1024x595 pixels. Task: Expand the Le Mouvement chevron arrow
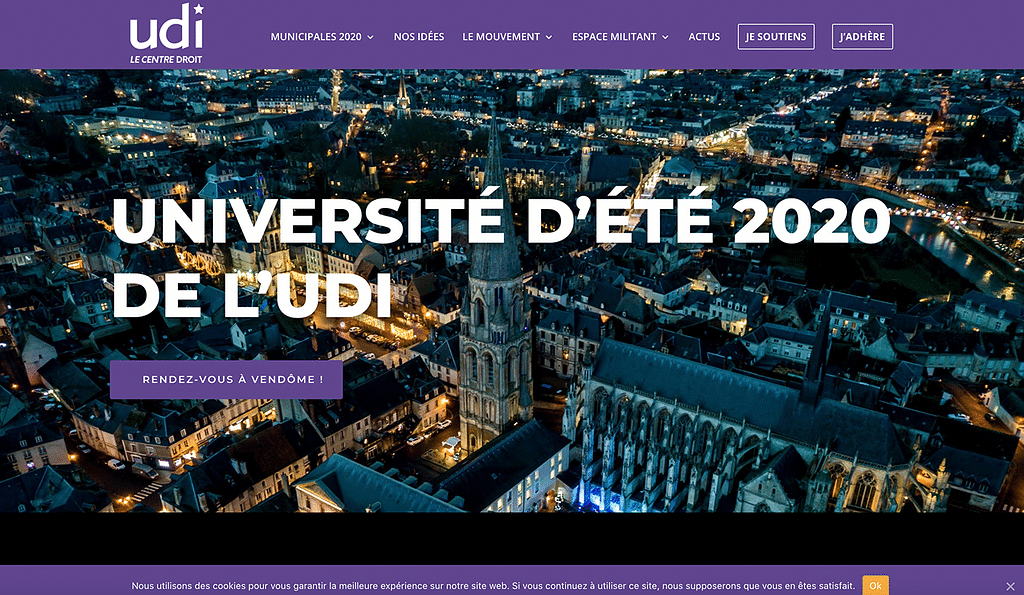click(x=548, y=37)
